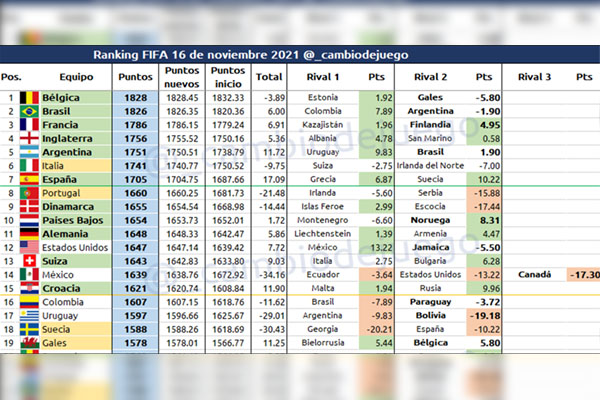The height and width of the screenshot is (400, 600).
Task: Select the cell '1786.15' for Francia
Action: (182, 125)
